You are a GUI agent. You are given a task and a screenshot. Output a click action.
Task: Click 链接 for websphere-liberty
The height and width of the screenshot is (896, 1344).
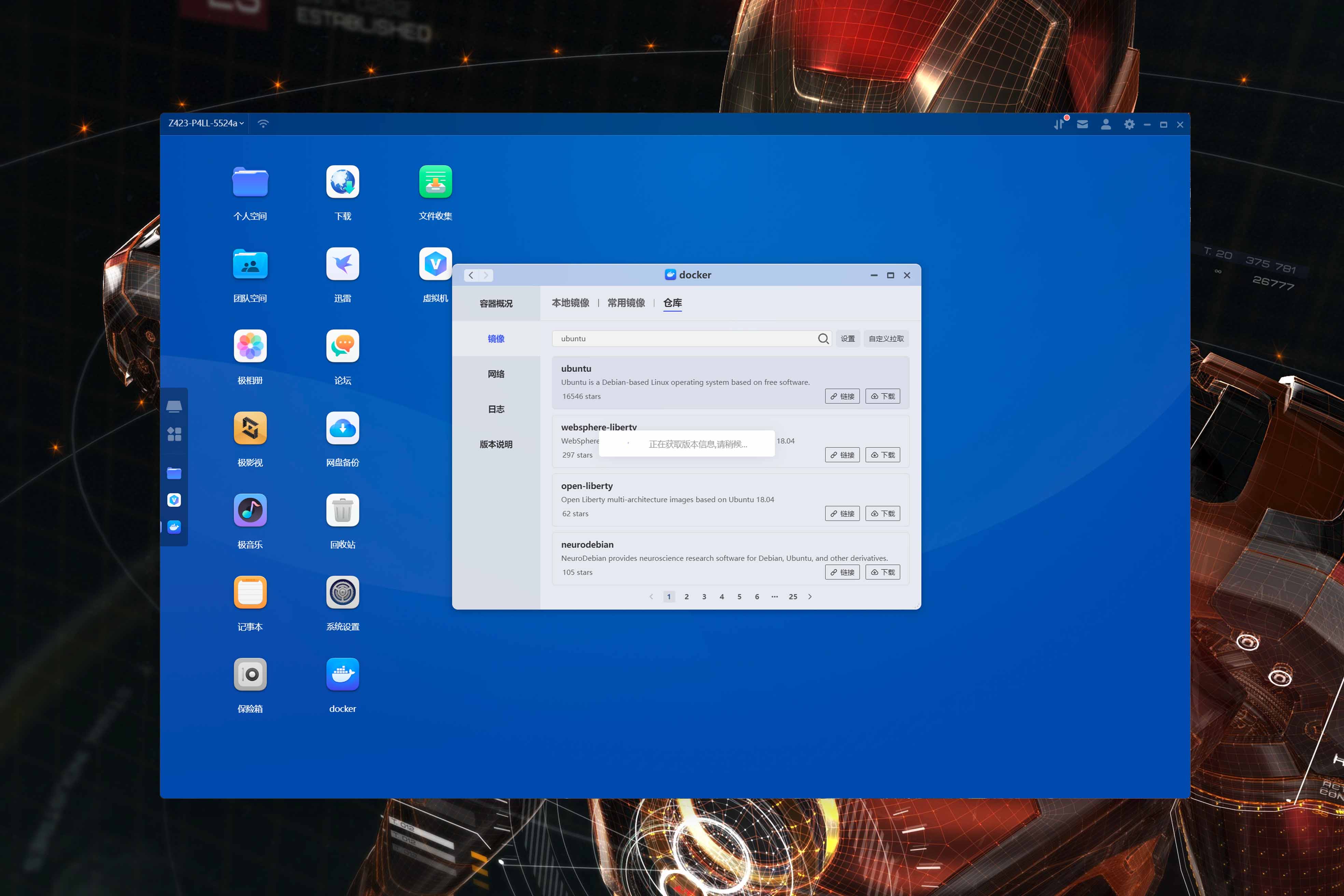click(842, 456)
